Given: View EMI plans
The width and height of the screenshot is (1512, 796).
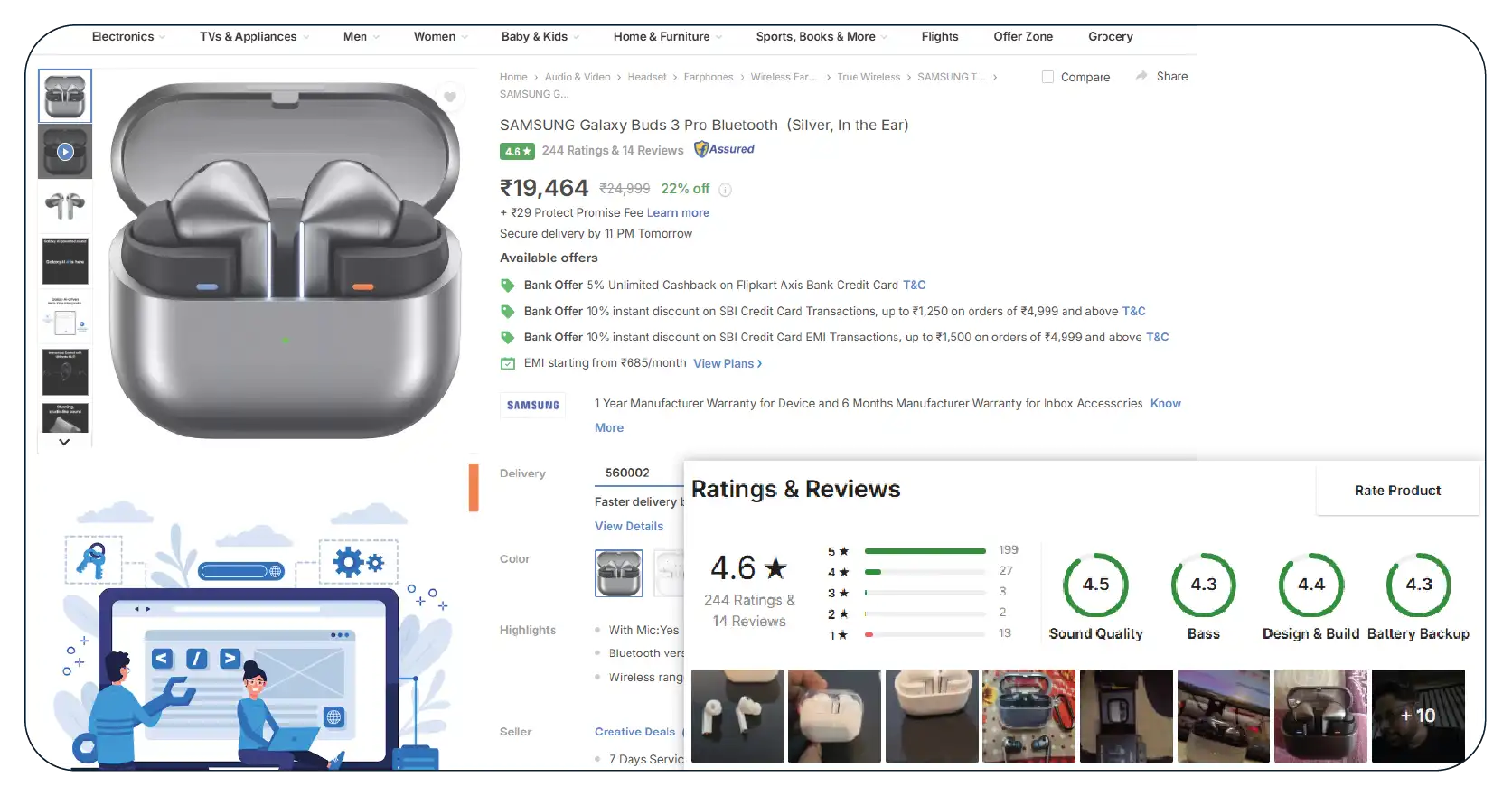Looking at the screenshot, I should pos(728,364).
